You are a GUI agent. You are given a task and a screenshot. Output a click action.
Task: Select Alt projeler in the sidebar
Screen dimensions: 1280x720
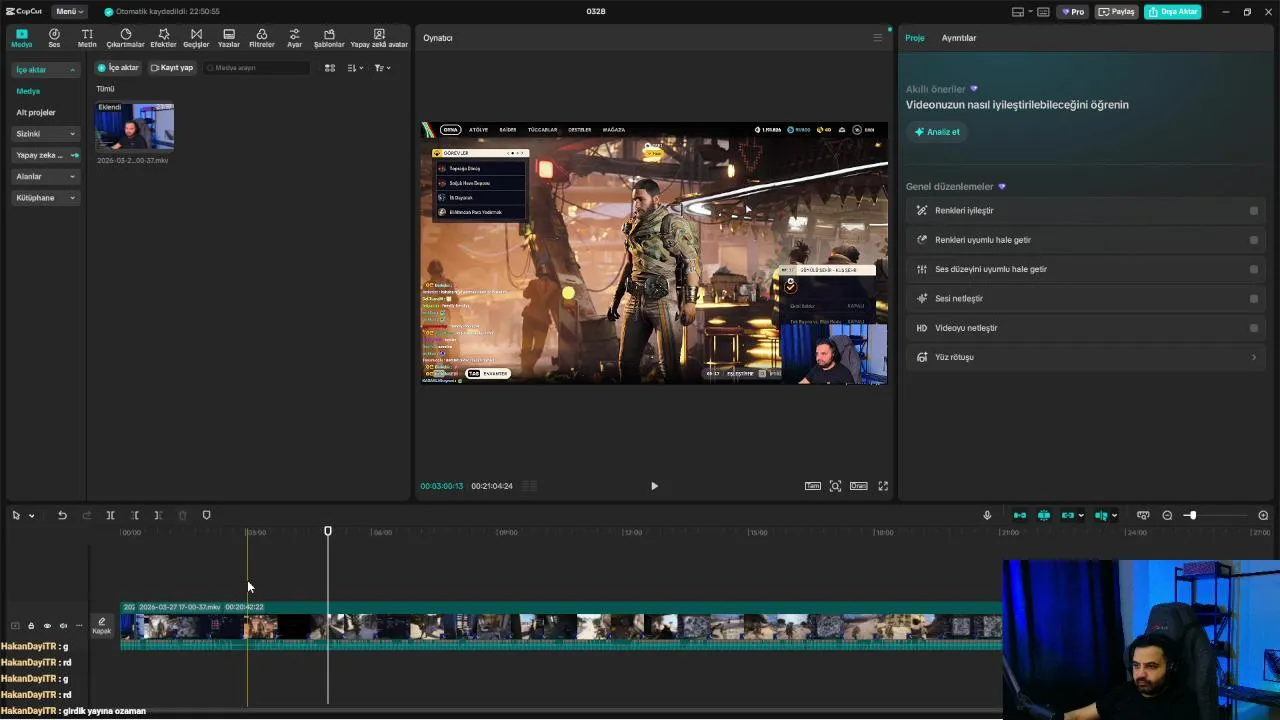(x=36, y=112)
